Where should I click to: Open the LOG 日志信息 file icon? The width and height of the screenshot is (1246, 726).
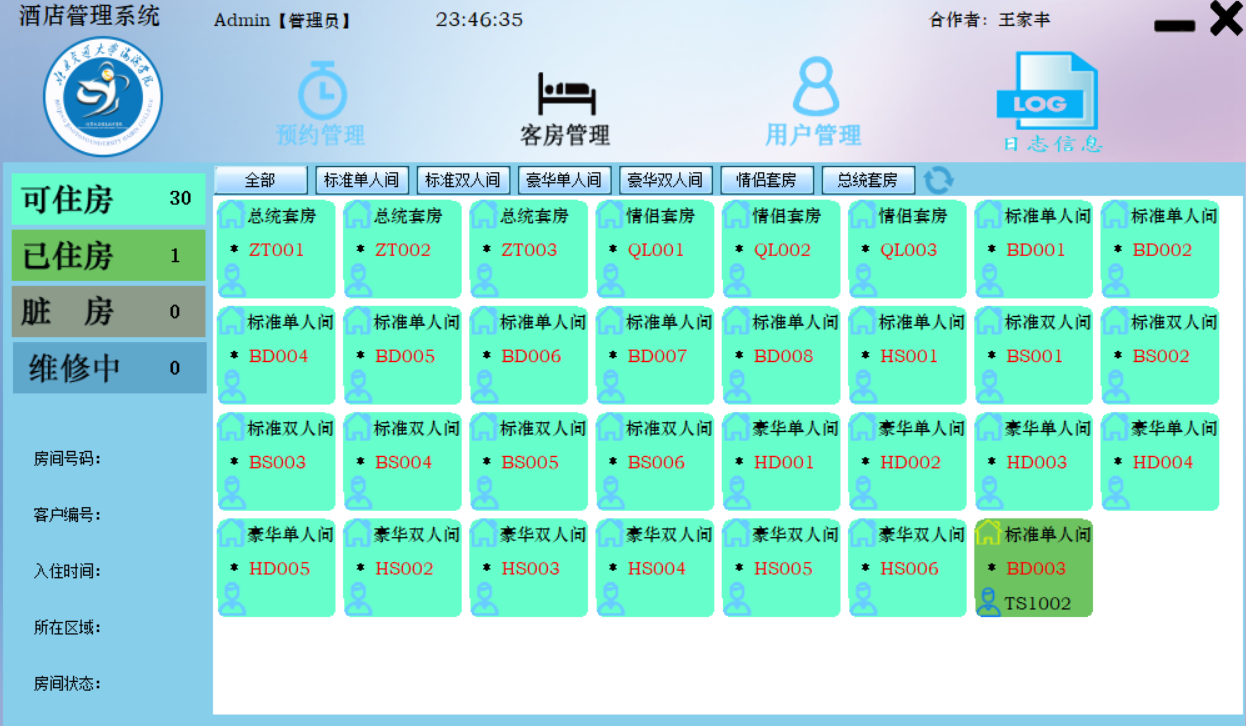coord(1046,91)
